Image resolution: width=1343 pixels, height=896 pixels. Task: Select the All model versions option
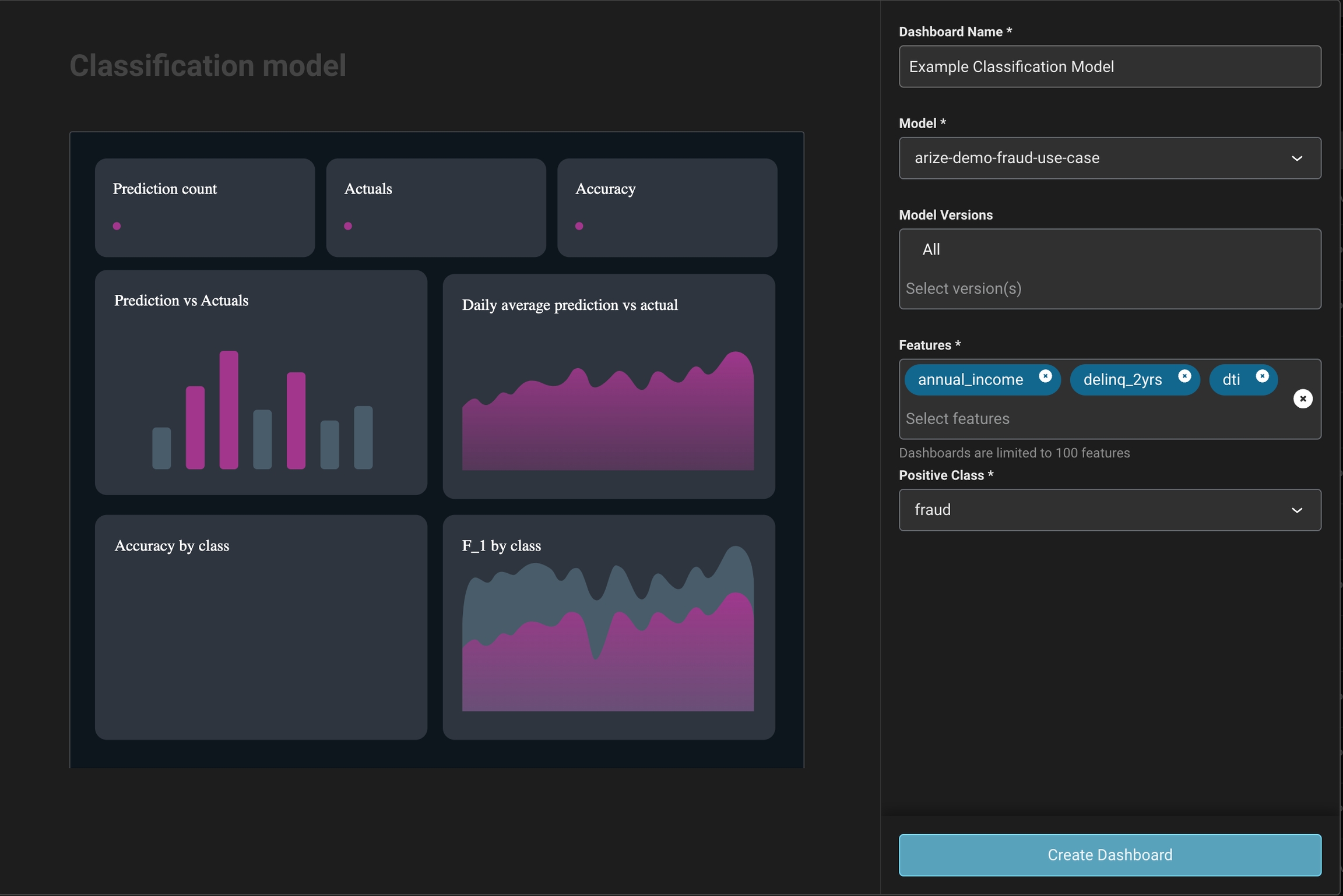[931, 250]
